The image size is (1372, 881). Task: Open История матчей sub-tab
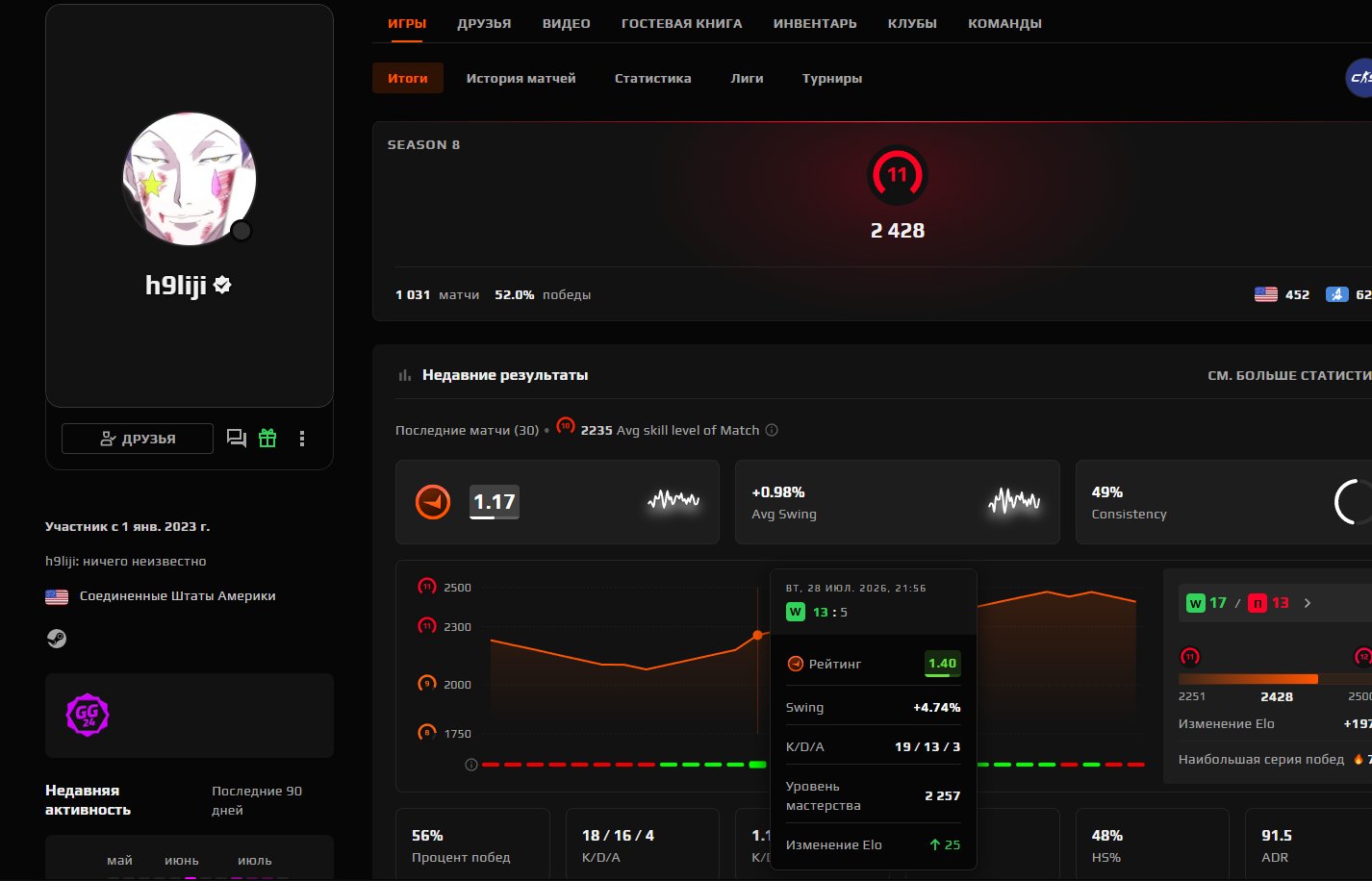click(521, 78)
